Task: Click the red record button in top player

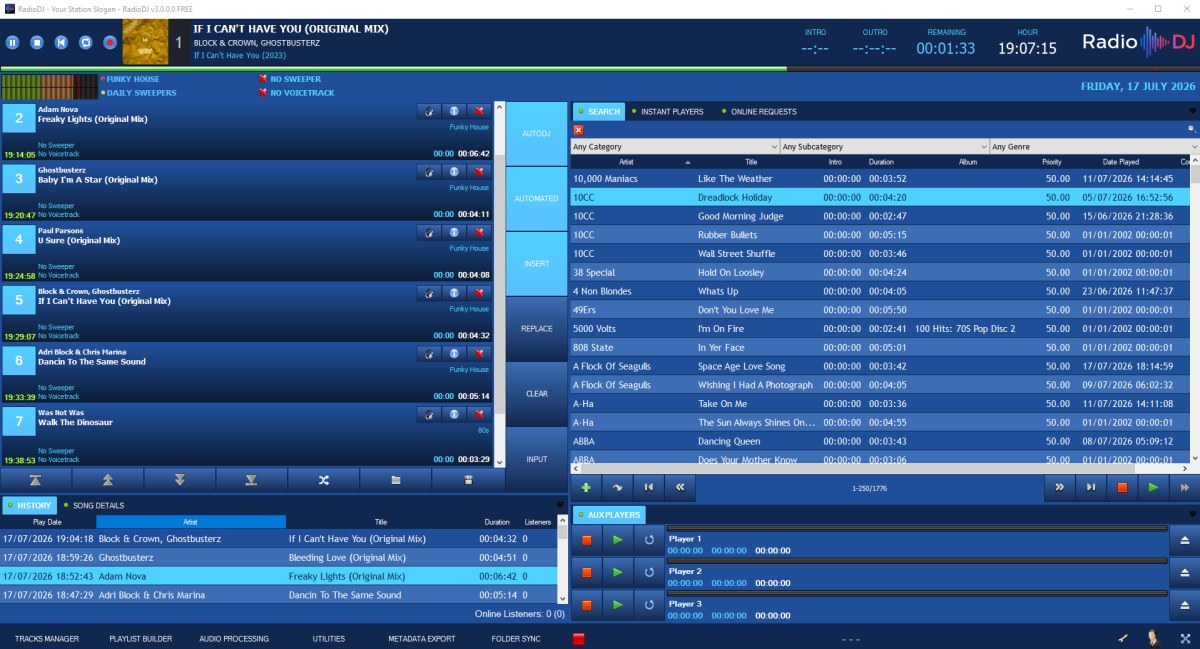Action: tap(109, 42)
